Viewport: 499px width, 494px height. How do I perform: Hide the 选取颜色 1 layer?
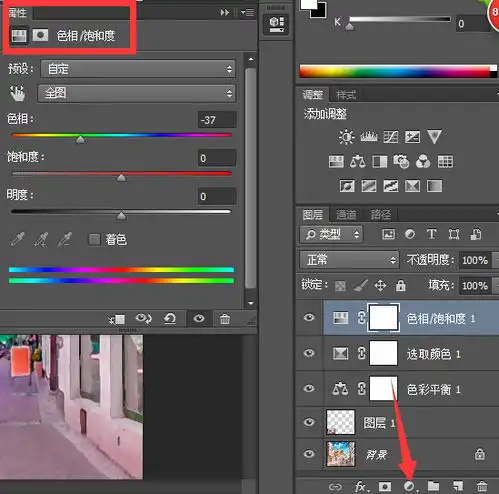coord(309,353)
